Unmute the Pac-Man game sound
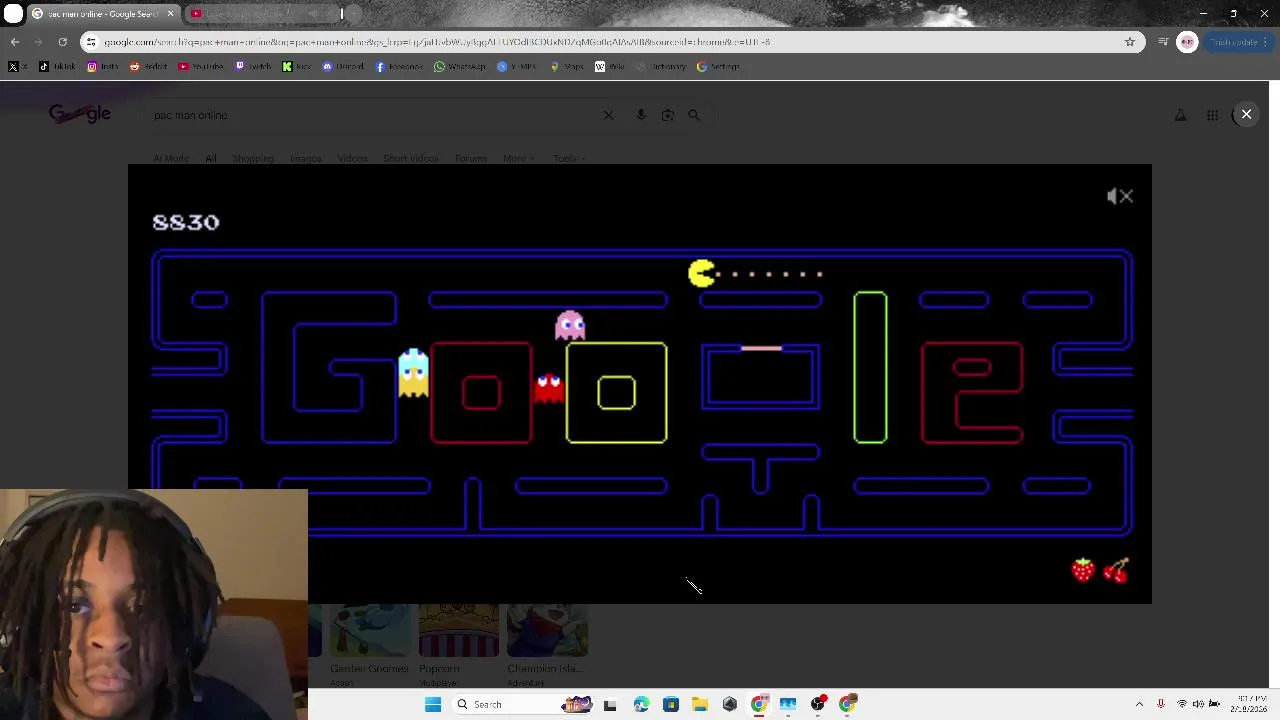Viewport: 1280px width, 720px height. click(x=1120, y=196)
